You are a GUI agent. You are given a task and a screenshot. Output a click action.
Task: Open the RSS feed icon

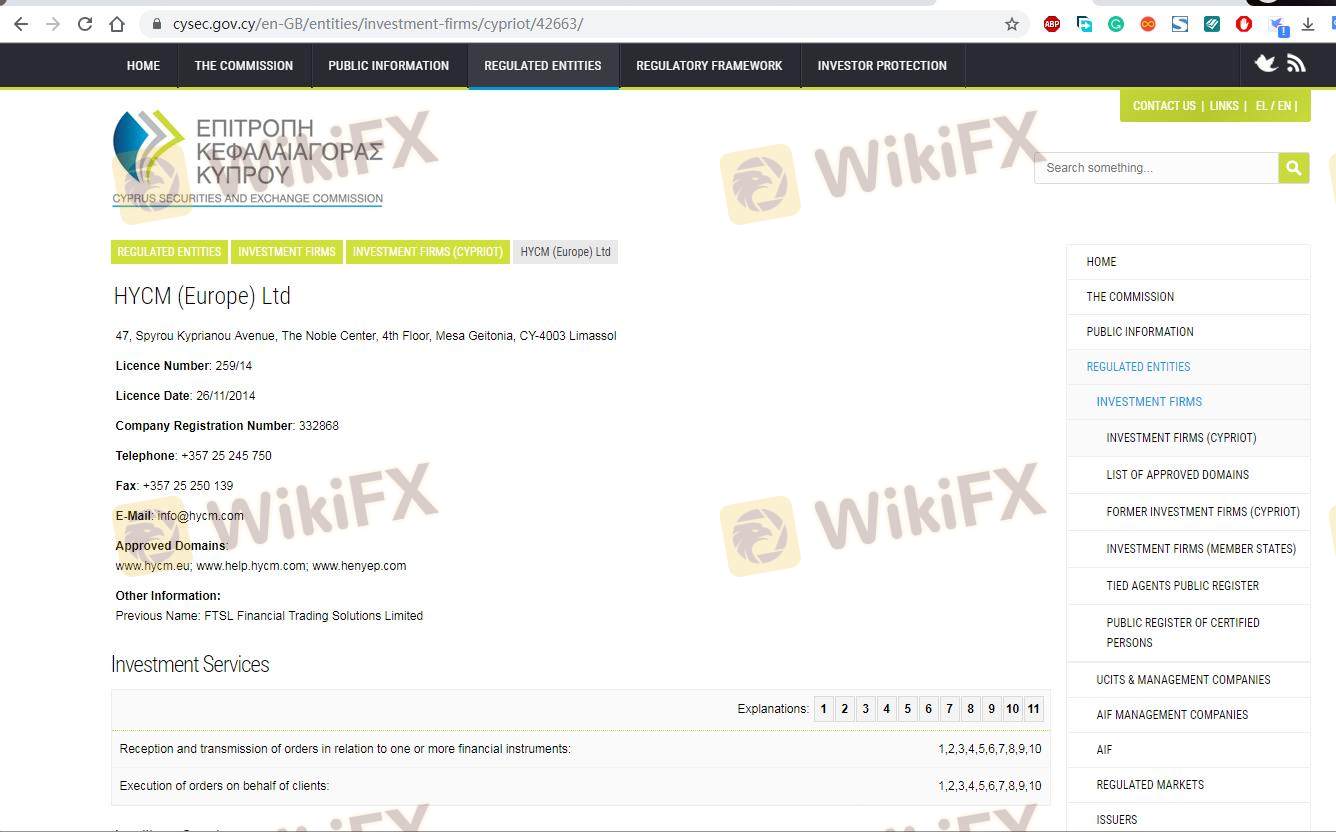1296,64
